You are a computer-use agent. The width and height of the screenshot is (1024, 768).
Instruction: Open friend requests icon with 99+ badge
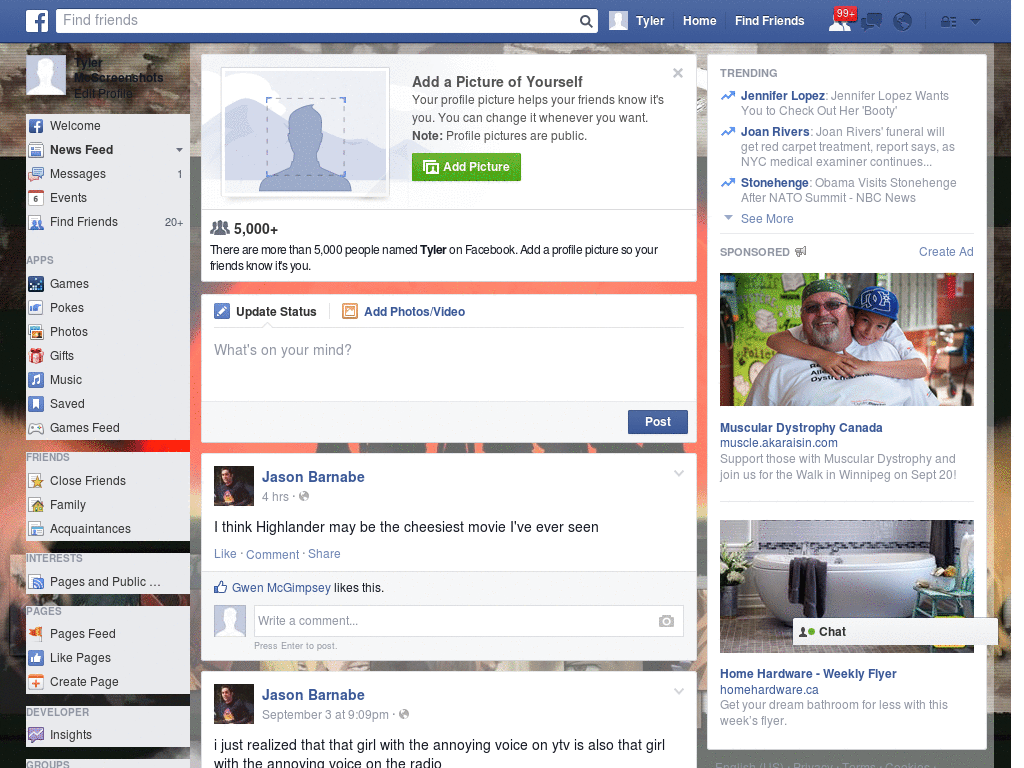(x=840, y=21)
